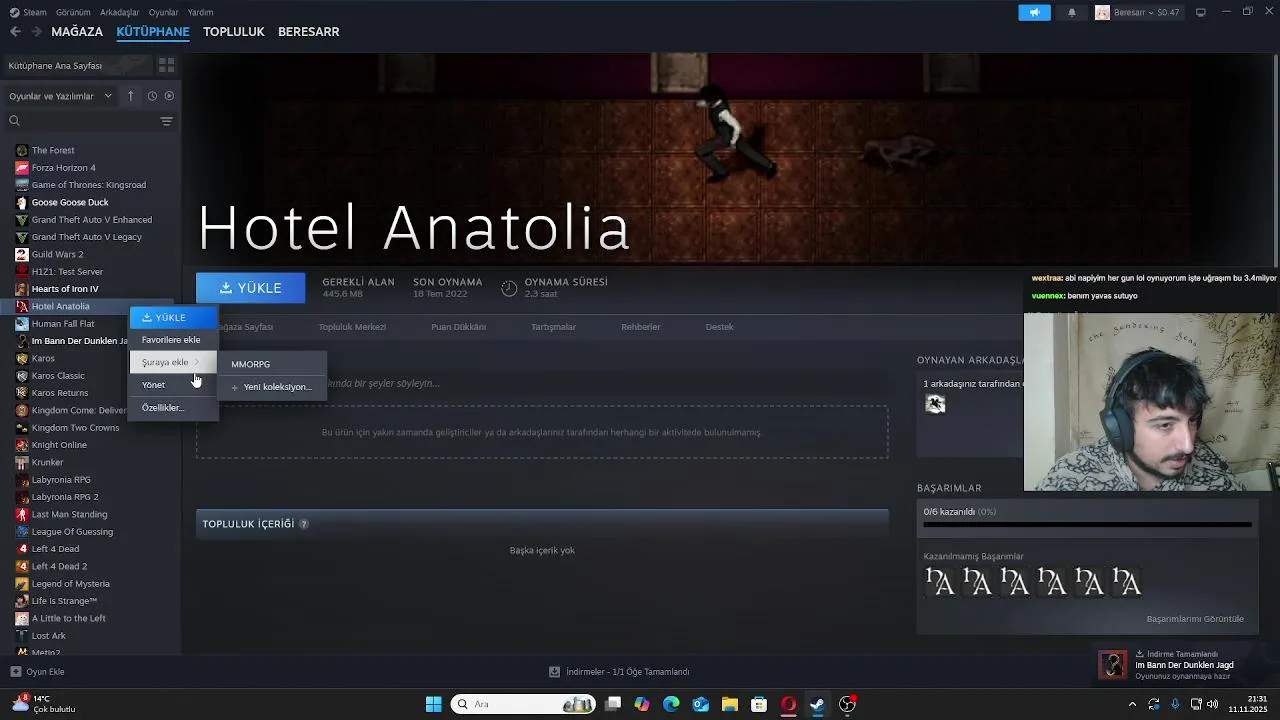Open the Steam announcements megaphone icon
This screenshot has width=1280, height=720.
(1035, 12)
